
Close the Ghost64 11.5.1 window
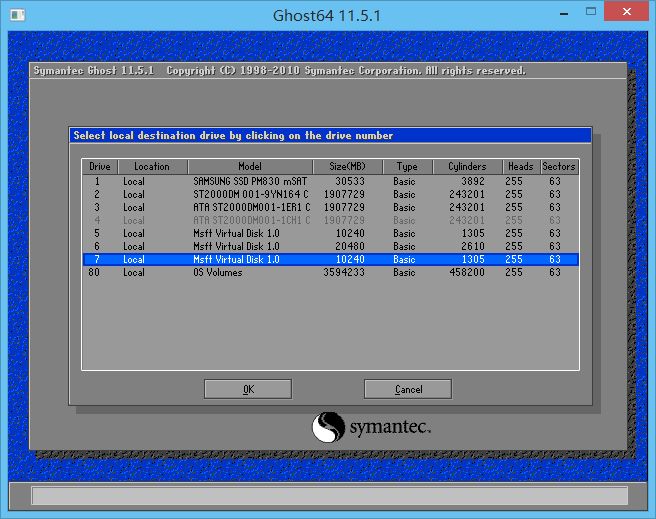627,15
